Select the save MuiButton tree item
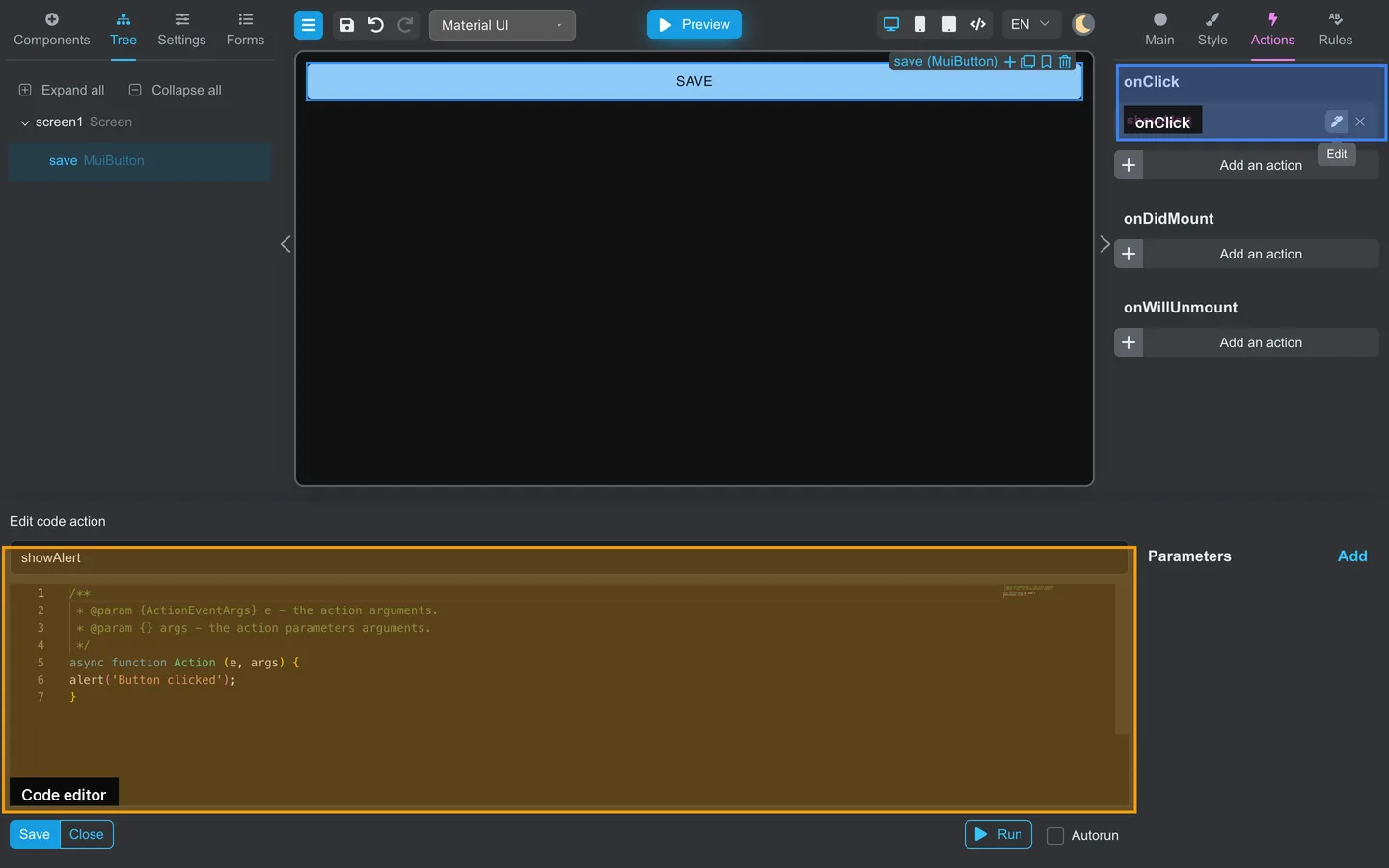 140,161
